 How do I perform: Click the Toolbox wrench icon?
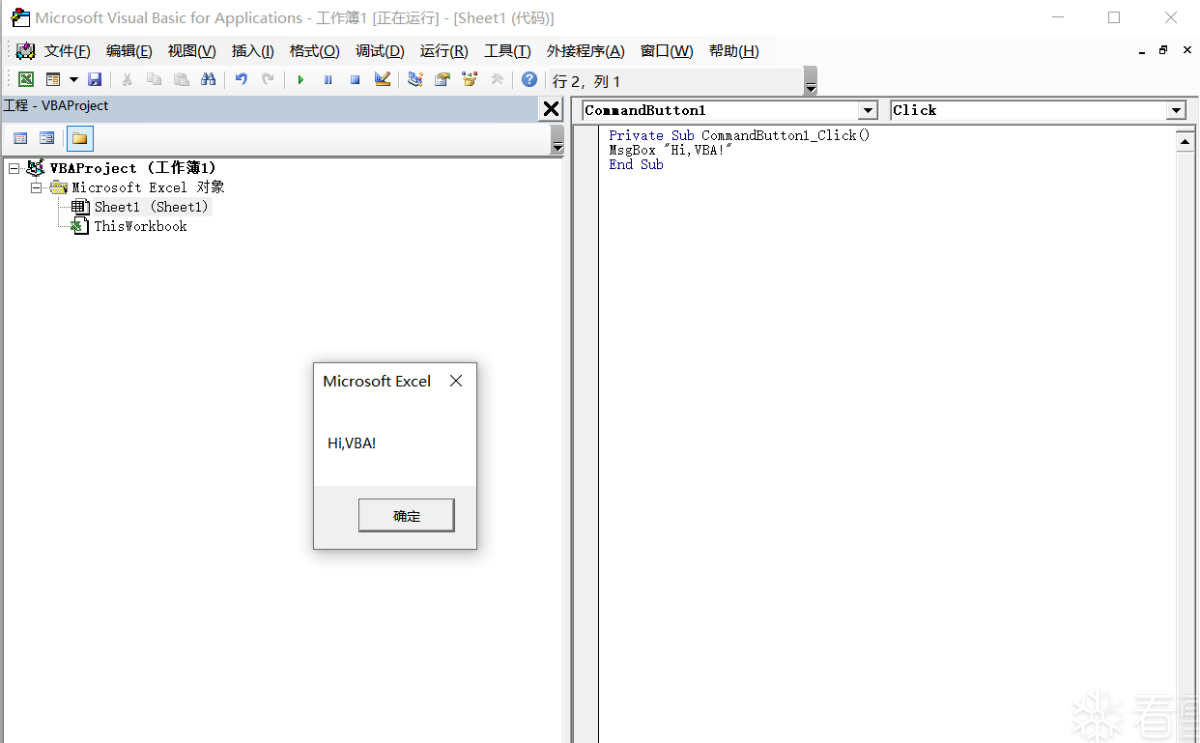click(496, 80)
